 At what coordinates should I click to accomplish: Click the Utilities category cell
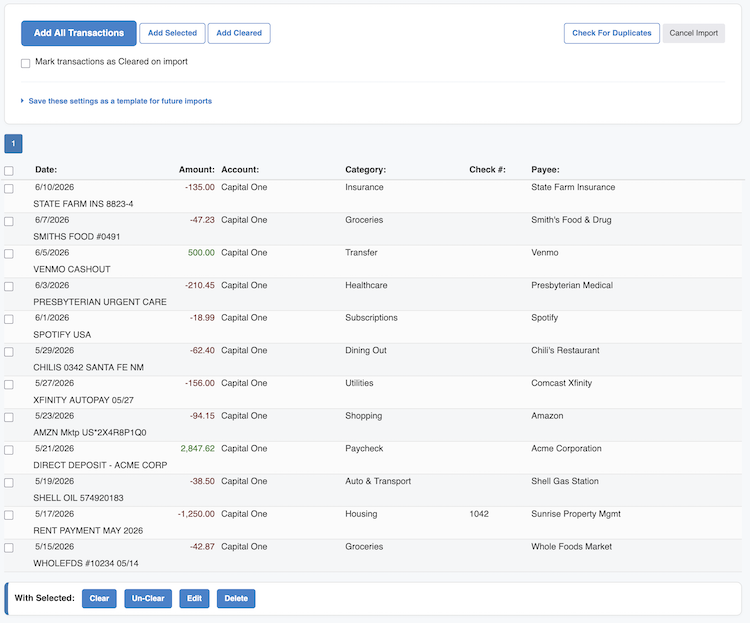pos(359,383)
